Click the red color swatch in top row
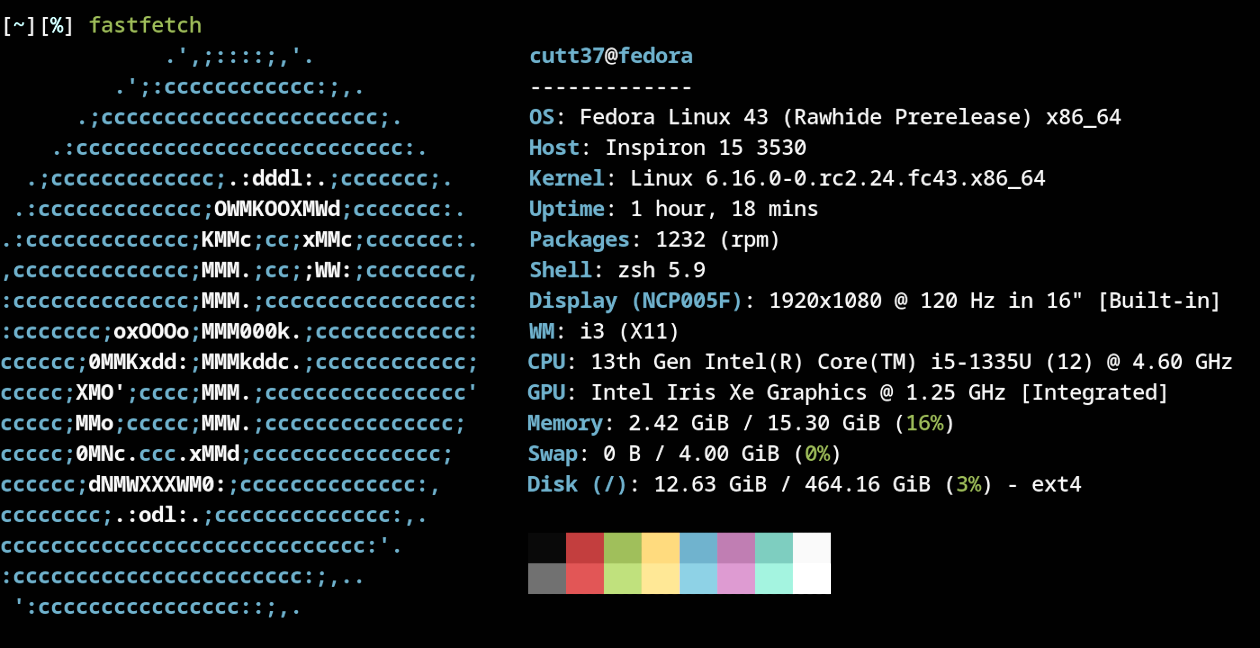The width and height of the screenshot is (1260, 648). tap(585, 547)
